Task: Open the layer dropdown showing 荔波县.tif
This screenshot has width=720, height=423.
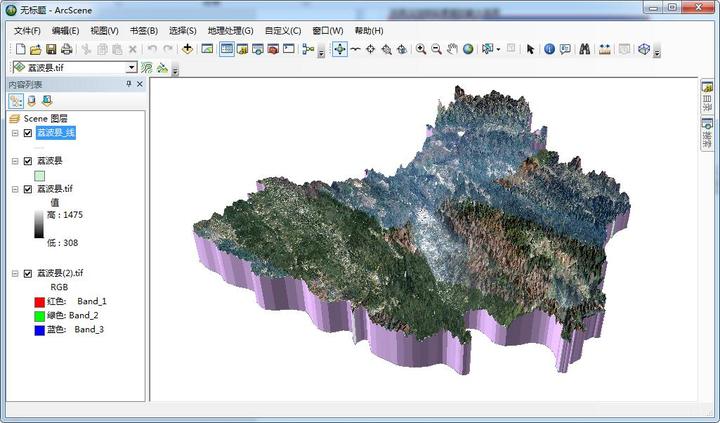Action: 132,68
